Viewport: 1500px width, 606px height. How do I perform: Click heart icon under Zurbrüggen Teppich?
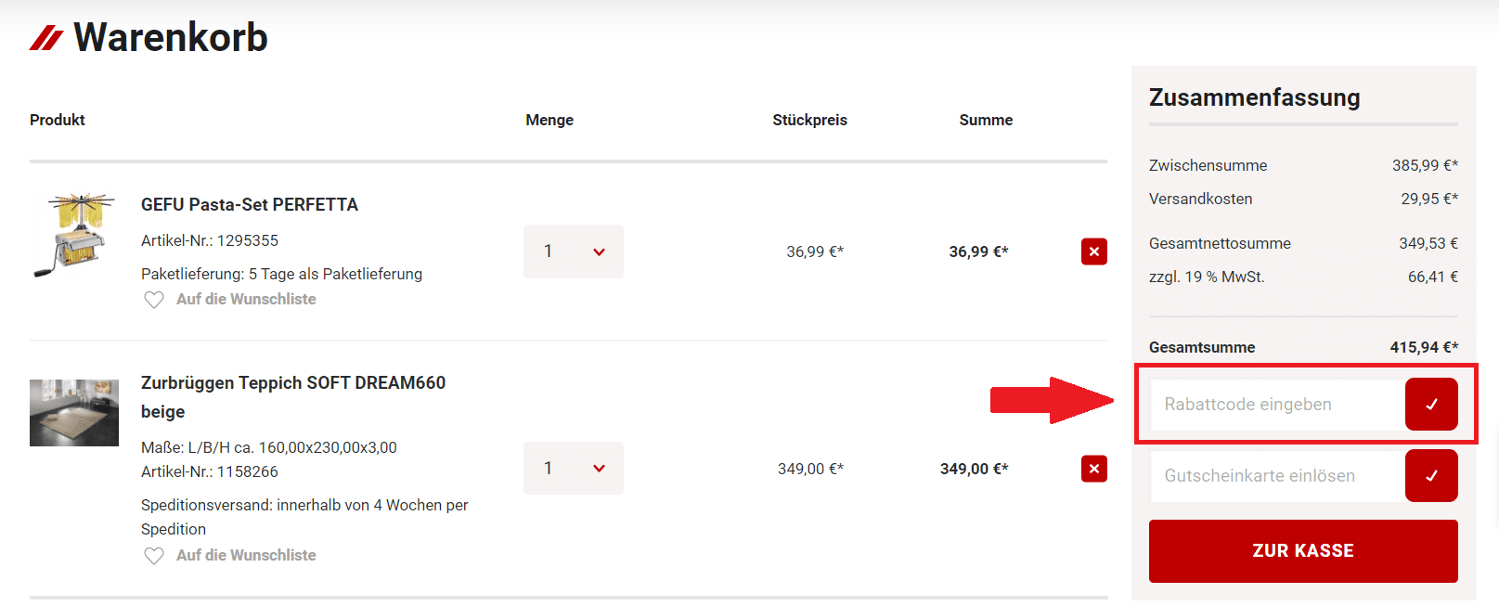[154, 556]
